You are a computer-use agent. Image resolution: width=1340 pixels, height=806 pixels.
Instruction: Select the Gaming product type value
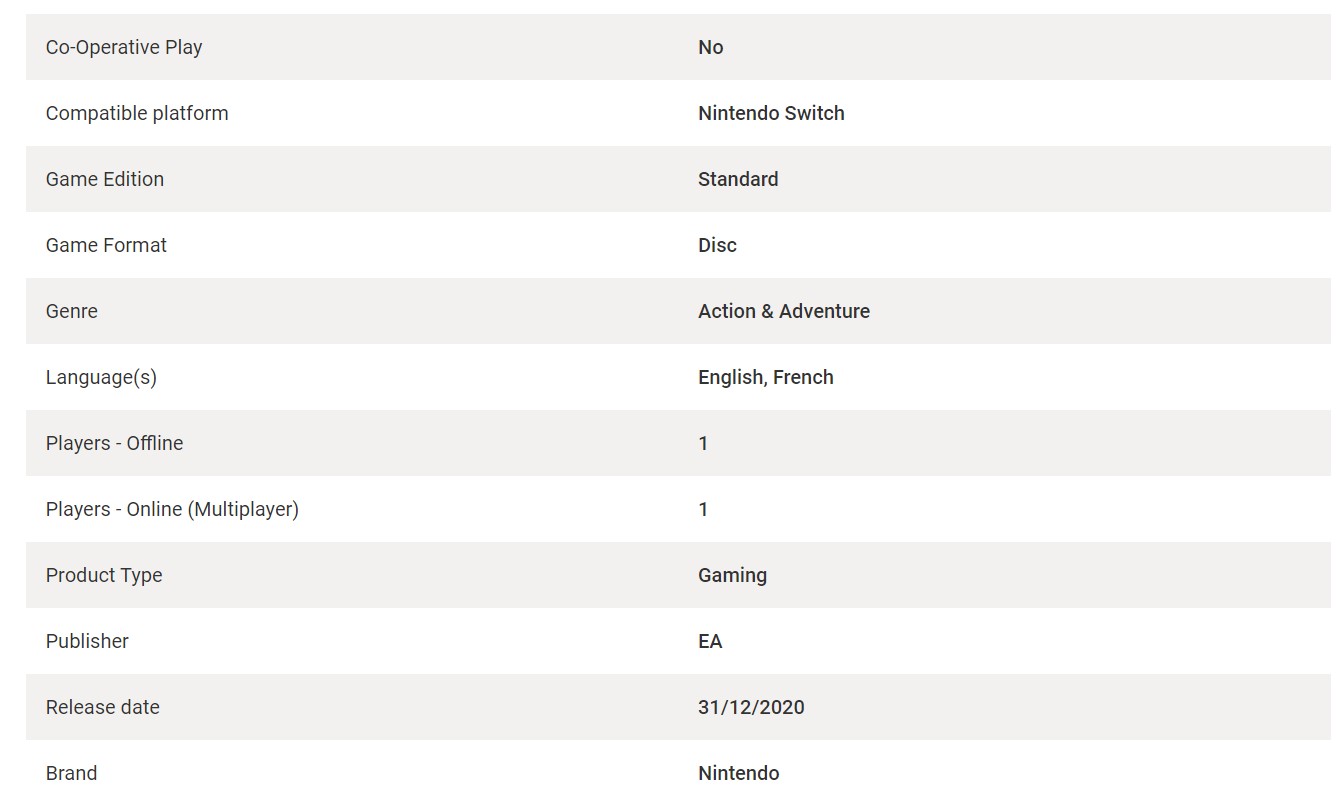point(732,575)
